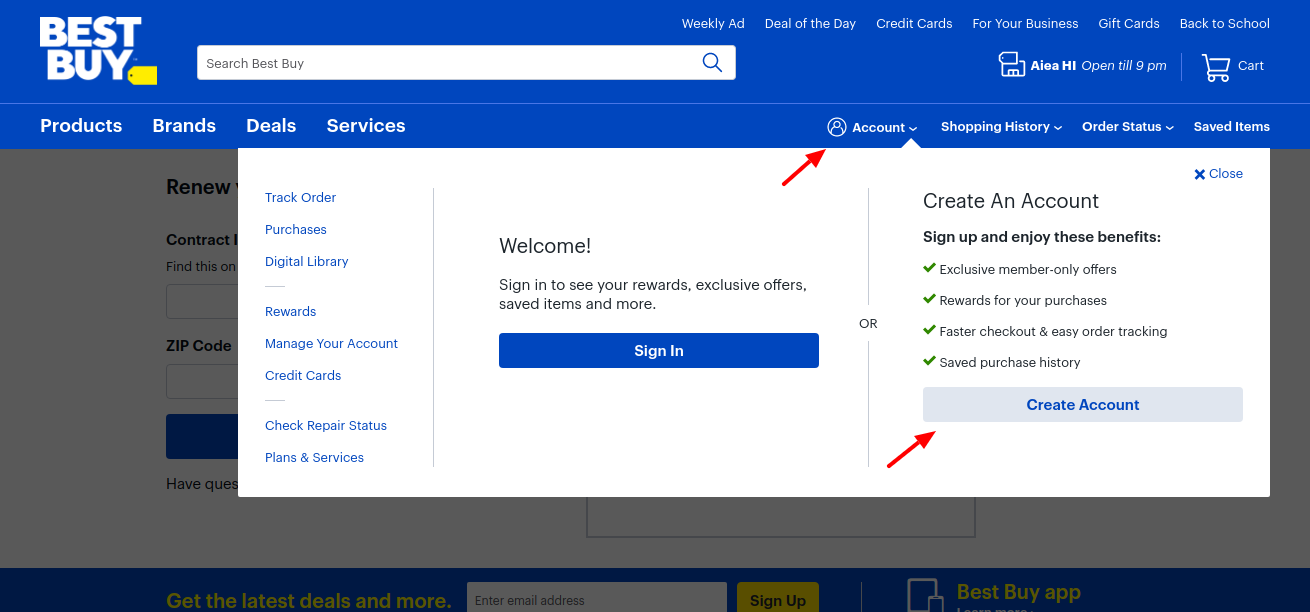This screenshot has width=1310, height=612.
Task: Expand the Order Status dropdown
Action: (1128, 127)
